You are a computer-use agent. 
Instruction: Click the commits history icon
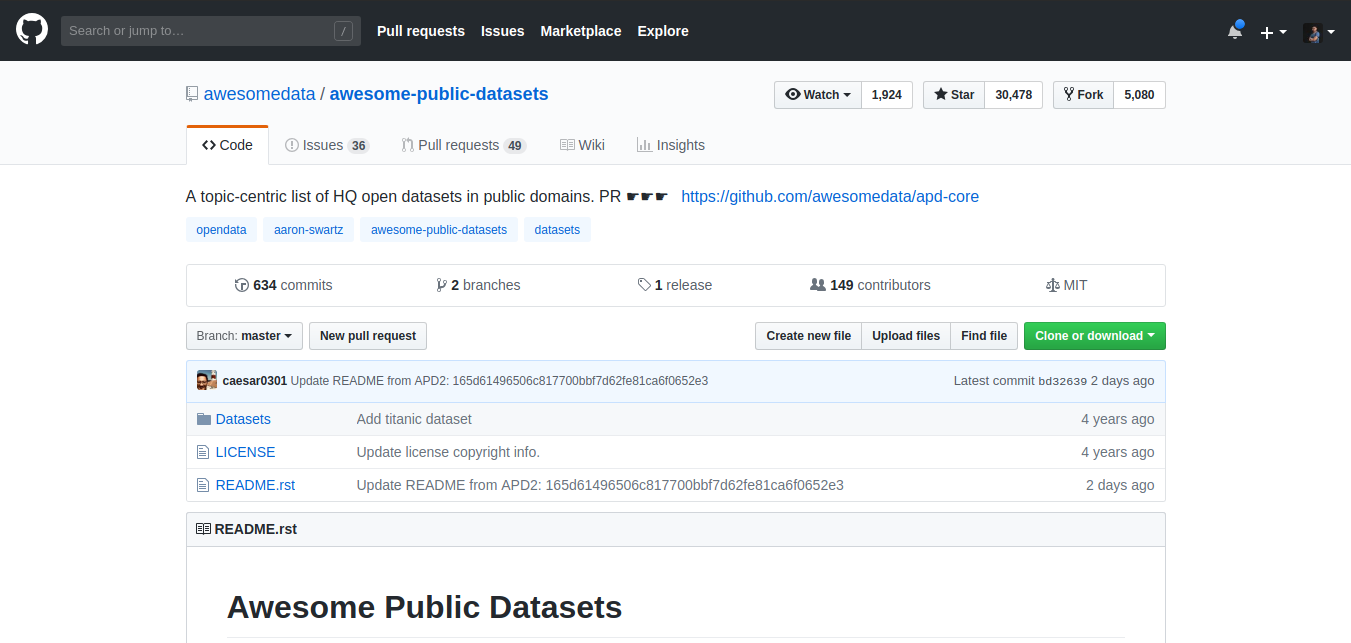[x=241, y=285]
